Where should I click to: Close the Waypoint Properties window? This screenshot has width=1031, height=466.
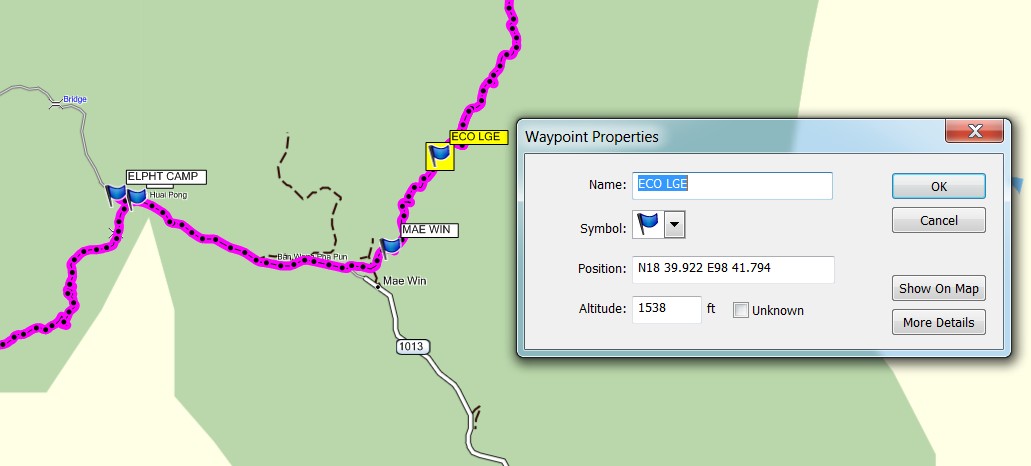point(974,131)
